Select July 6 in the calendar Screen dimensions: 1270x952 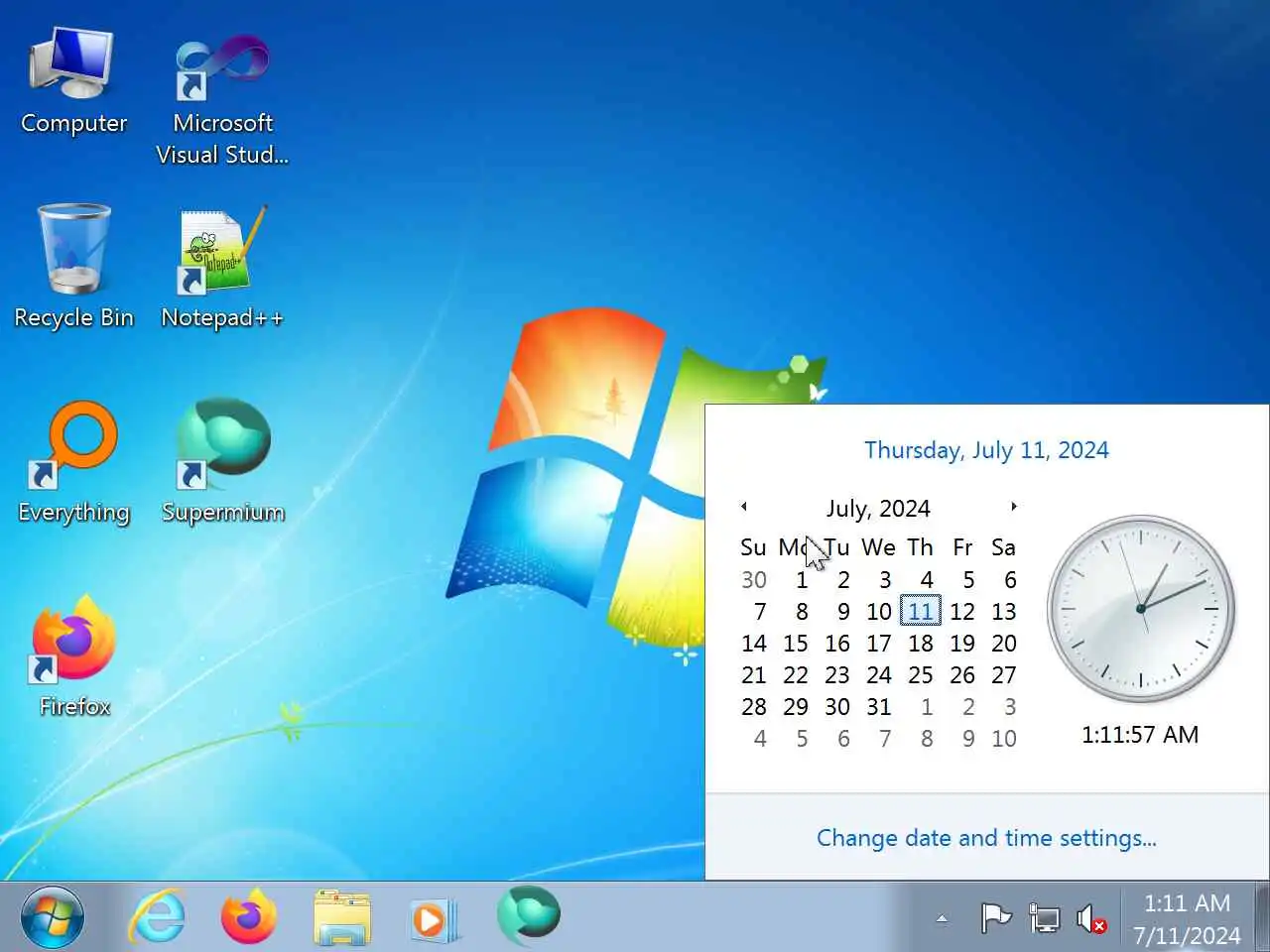pyautogui.click(x=1010, y=580)
